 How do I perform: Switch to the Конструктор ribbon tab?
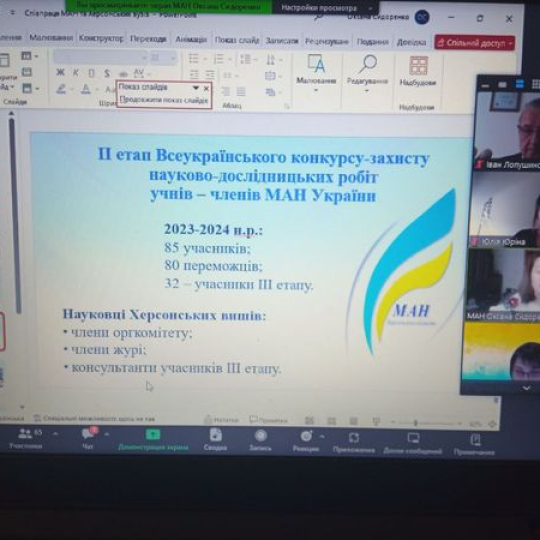click(x=101, y=38)
